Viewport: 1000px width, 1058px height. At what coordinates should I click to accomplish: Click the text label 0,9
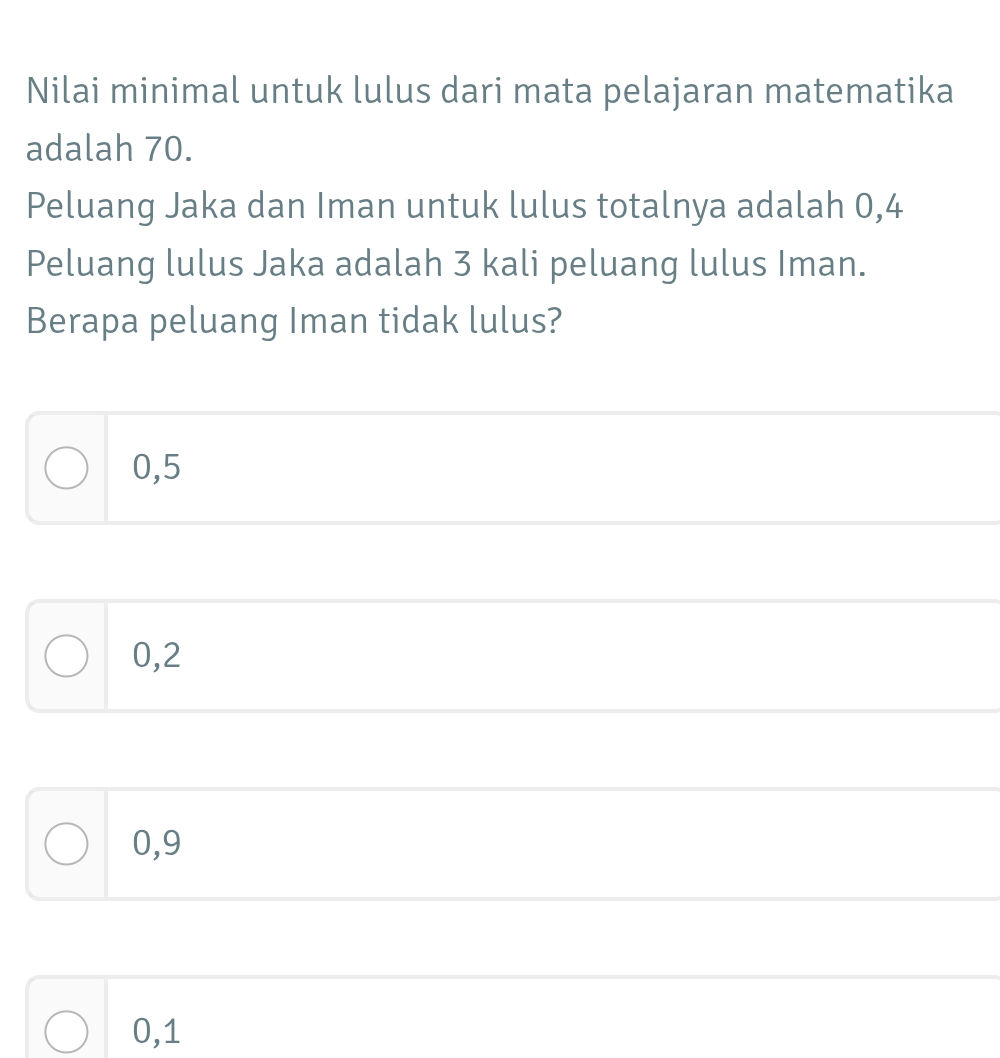[156, 842]
